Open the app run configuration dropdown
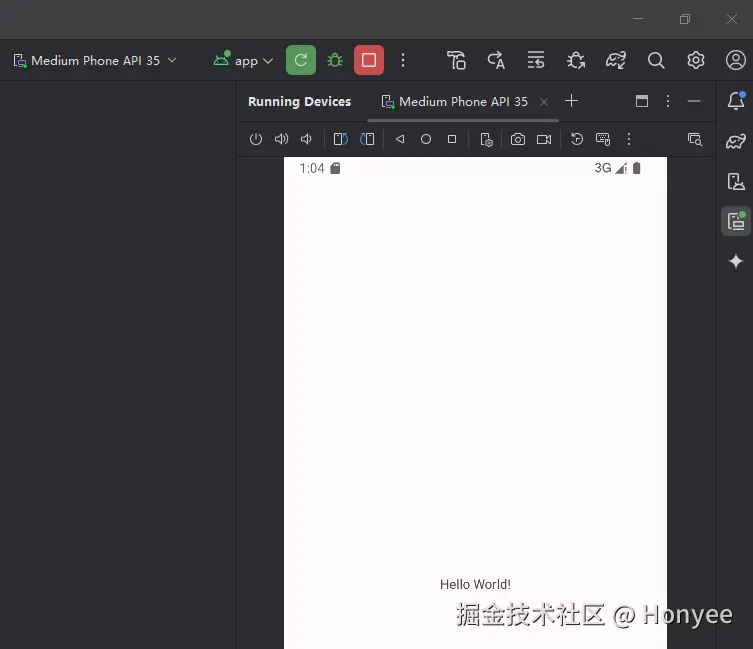The width and height of the screenshot is (753, 649). pyautogui.click(x=243, y=61)
